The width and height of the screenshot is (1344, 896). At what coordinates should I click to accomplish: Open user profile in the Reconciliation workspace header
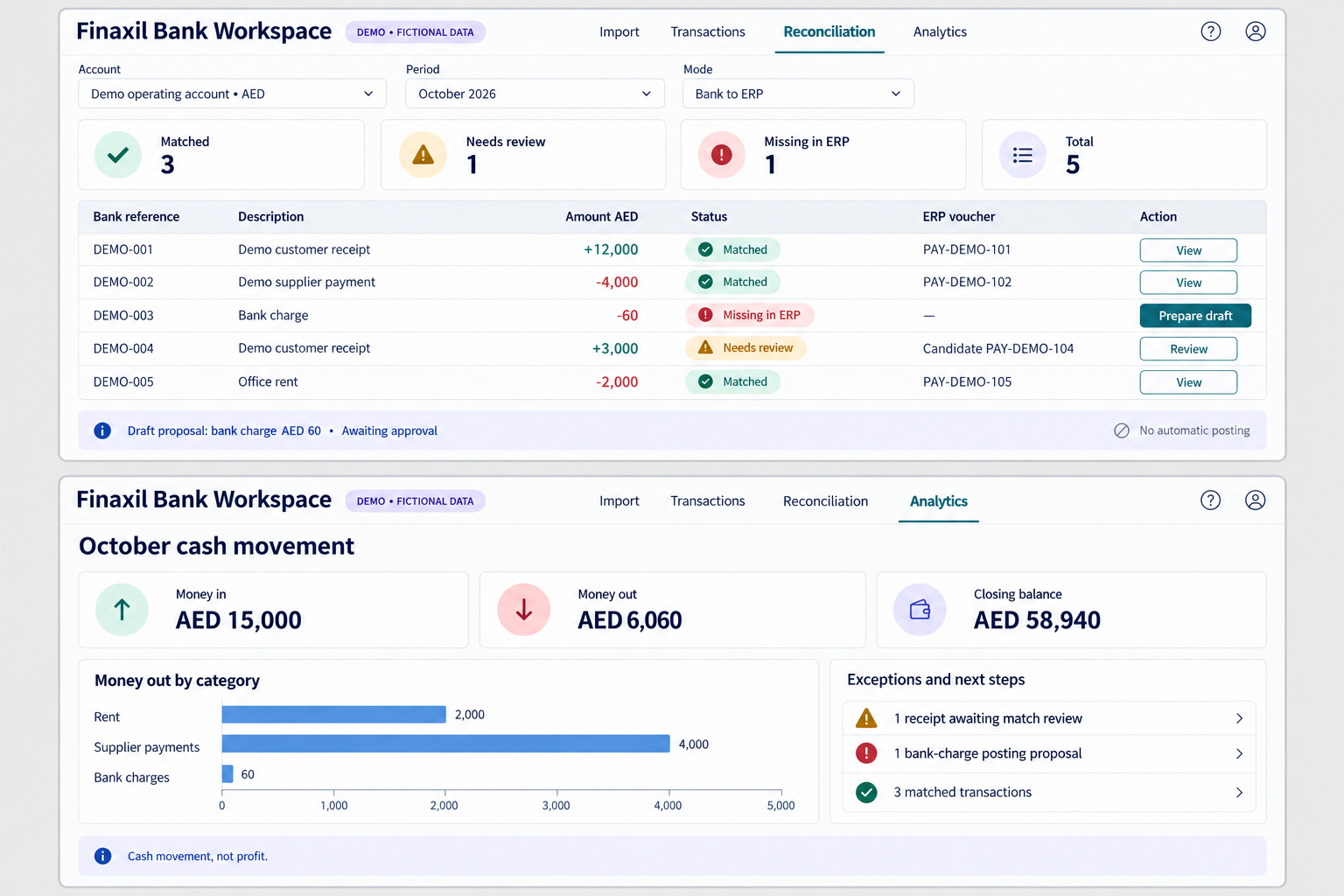(1255, 31)
